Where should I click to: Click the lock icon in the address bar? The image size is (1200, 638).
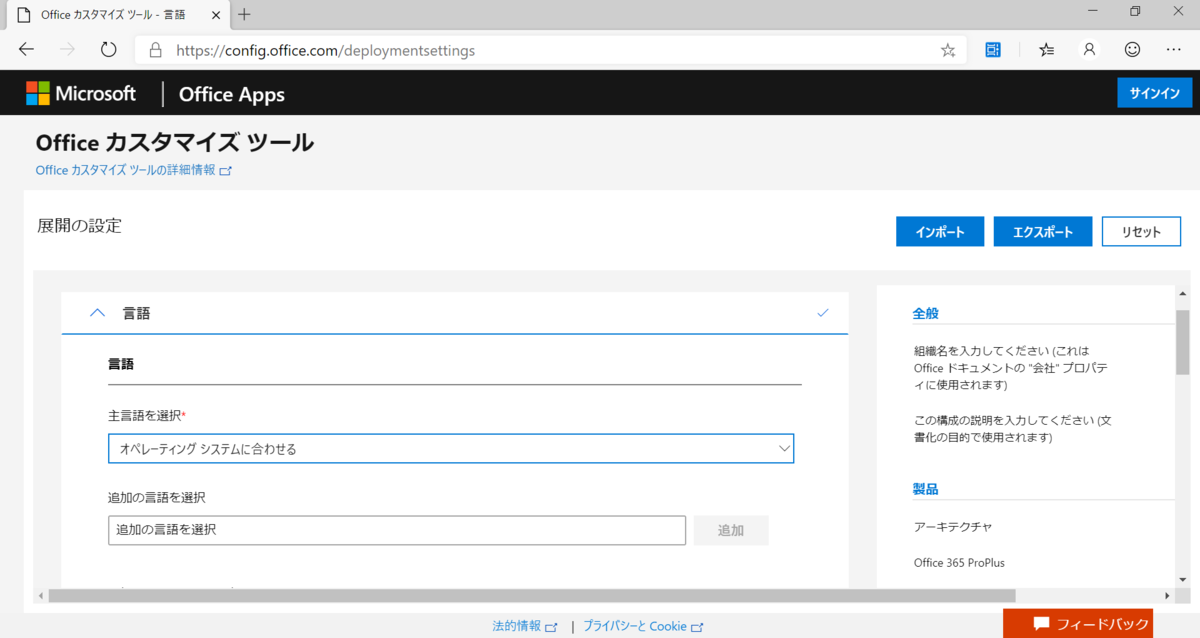pos(155,50)
